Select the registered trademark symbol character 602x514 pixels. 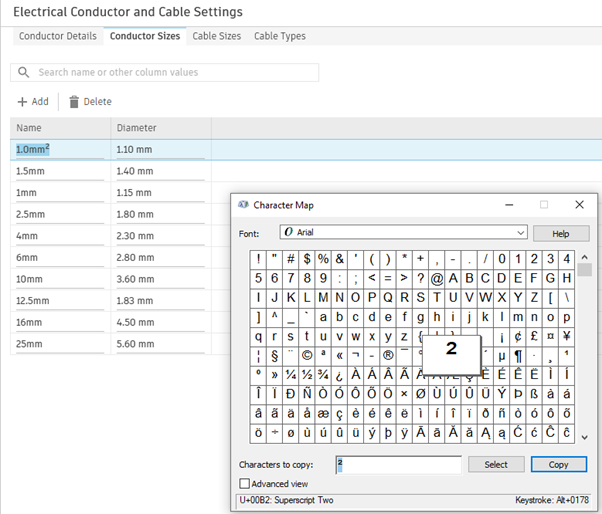click(x=388, y=355)
